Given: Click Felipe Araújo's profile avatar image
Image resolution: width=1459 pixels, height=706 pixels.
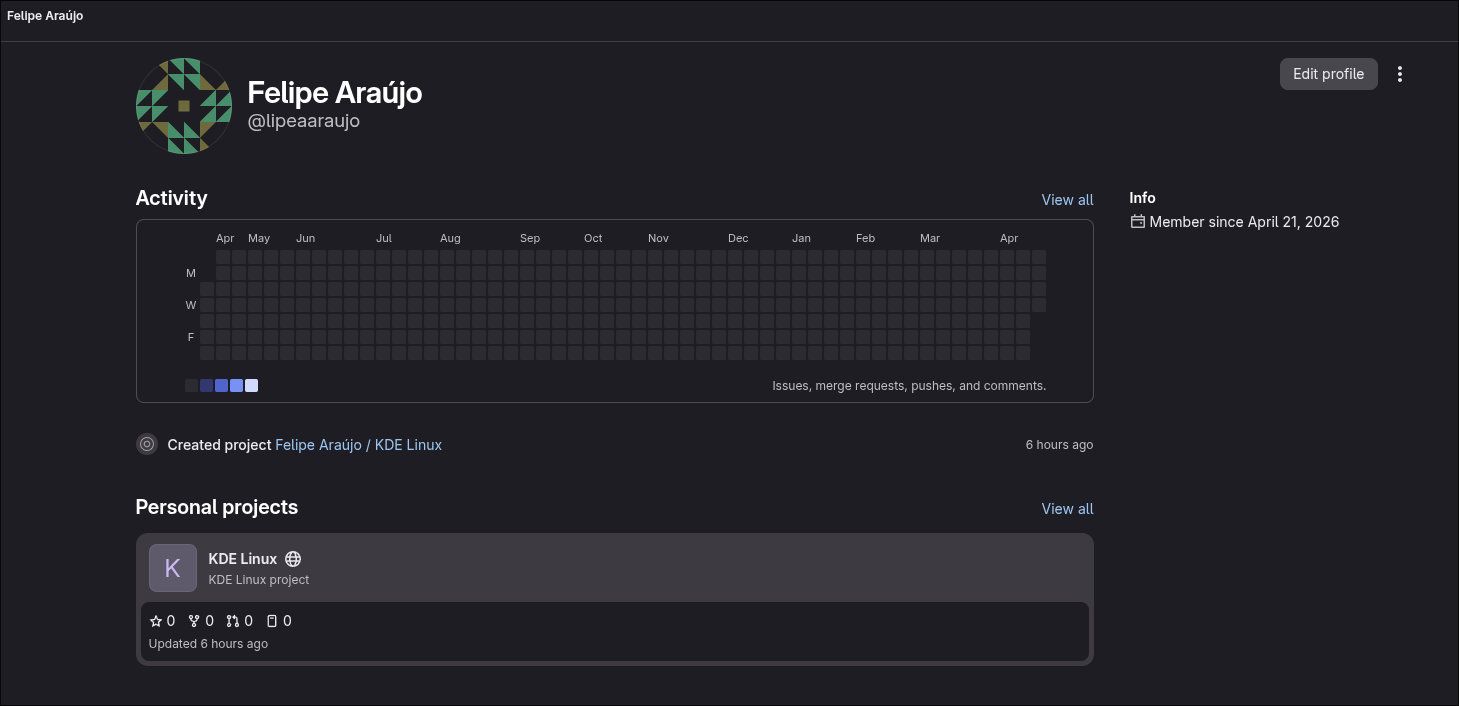Looking at the screenshot, I should 183,105.
